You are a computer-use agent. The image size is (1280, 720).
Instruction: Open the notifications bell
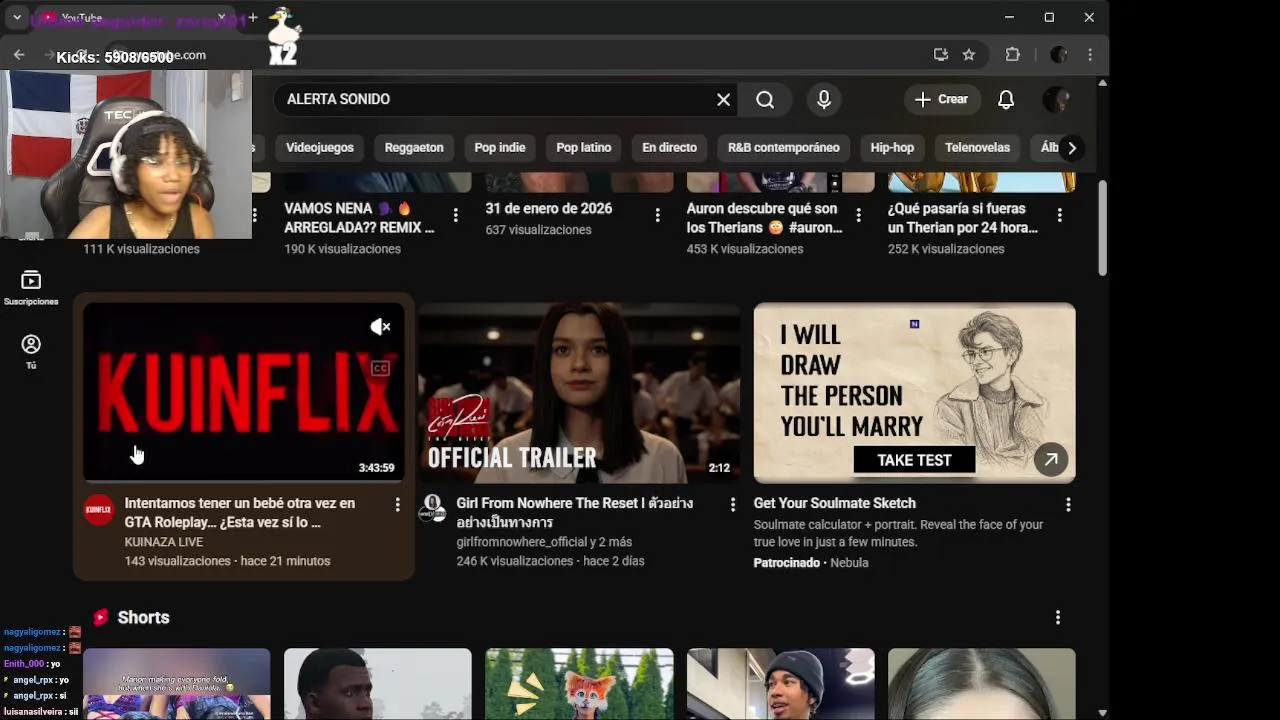(x=1006, y=99)
